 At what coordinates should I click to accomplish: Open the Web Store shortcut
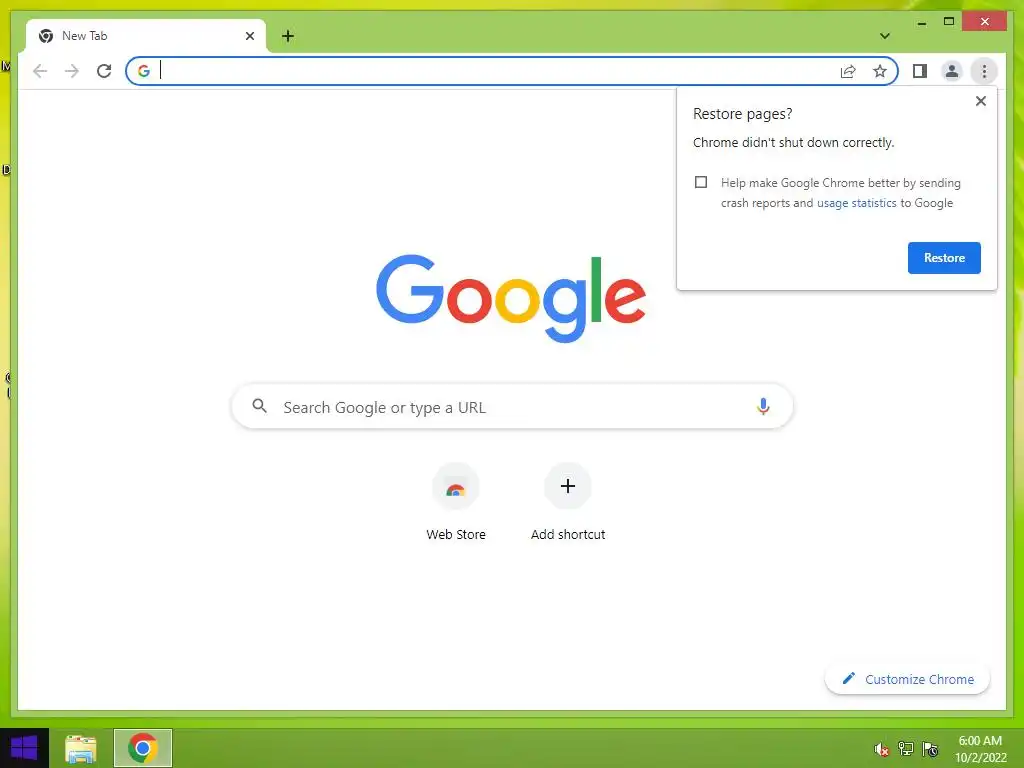456,502
